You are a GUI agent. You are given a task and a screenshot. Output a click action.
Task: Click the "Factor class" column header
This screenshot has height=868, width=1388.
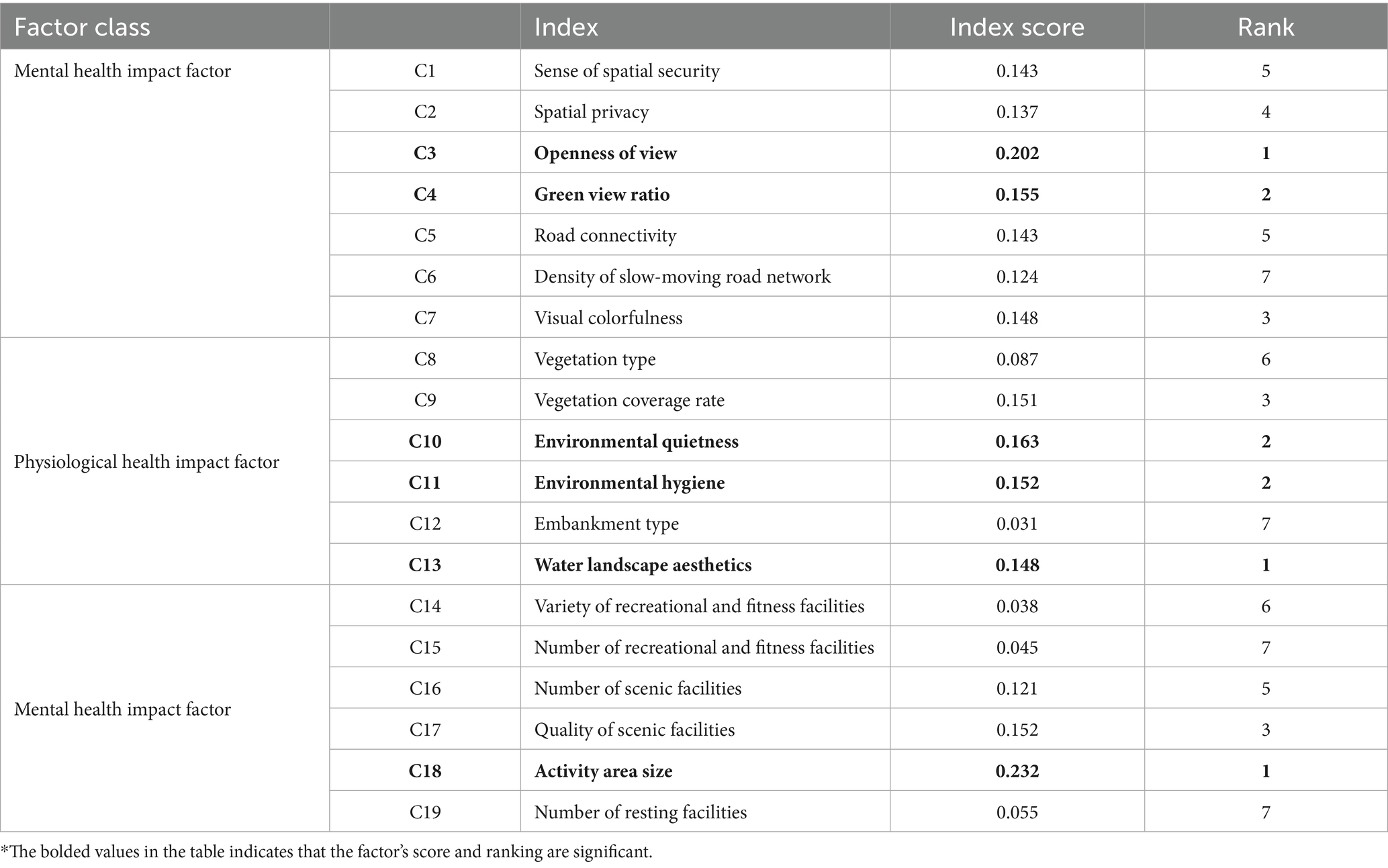click(x=82, y=27)
